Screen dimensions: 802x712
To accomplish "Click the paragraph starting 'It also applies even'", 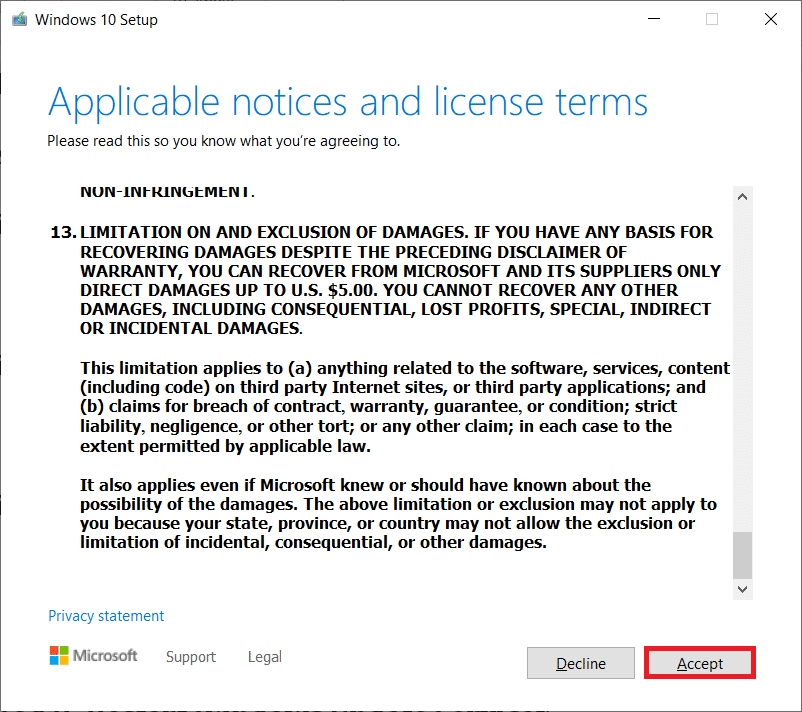I will [398, 514].
